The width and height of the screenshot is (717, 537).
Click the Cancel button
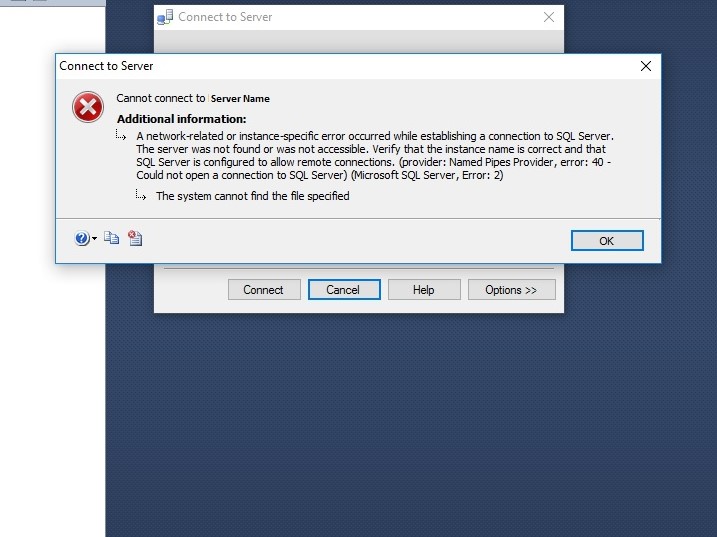(344, 290)
